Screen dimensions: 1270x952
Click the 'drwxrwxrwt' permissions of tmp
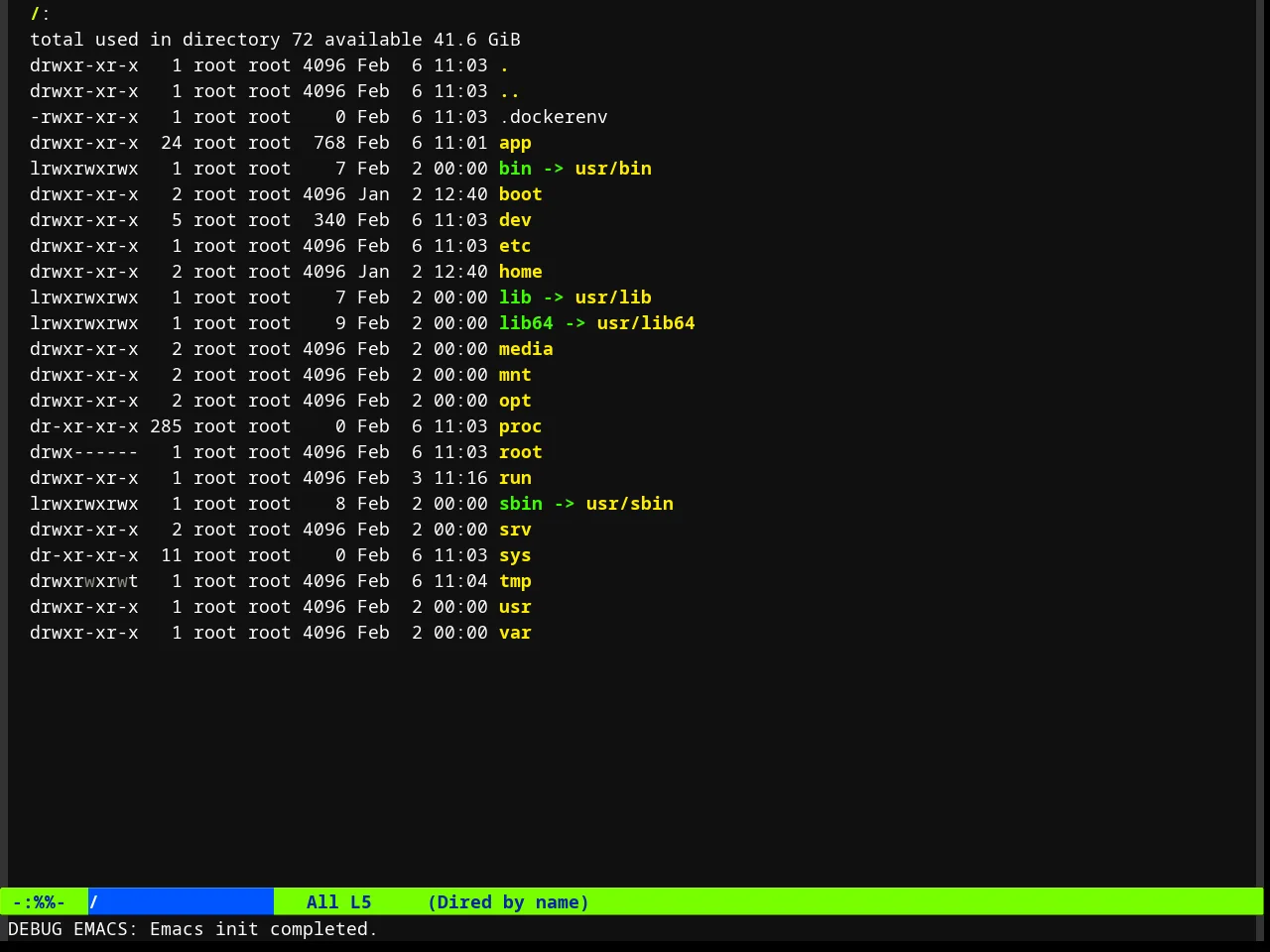pyautogui.click(x=84, y=581)
